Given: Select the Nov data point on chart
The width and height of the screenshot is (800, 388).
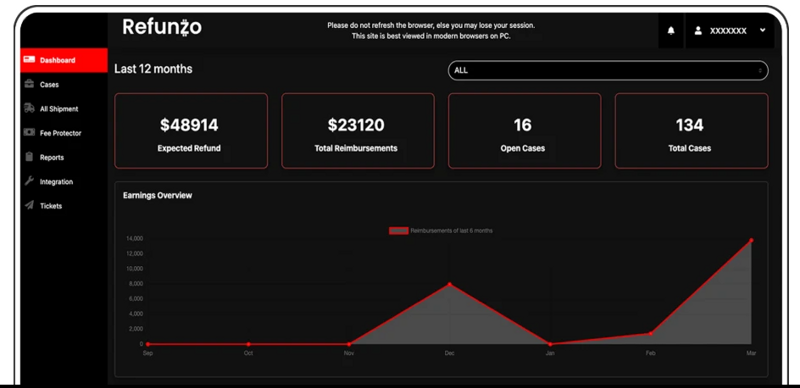Looking at the screenshot, I should coord(349,344).
